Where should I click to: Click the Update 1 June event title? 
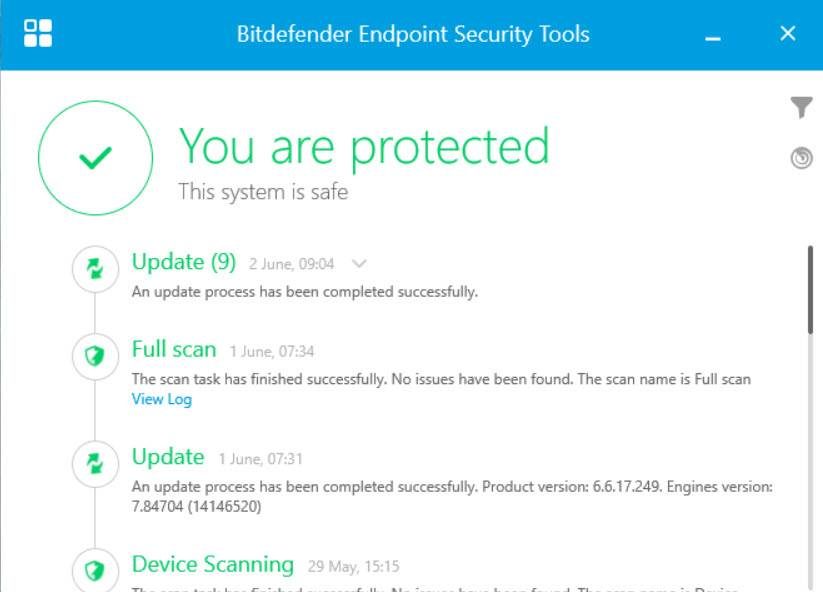(168, 457)
